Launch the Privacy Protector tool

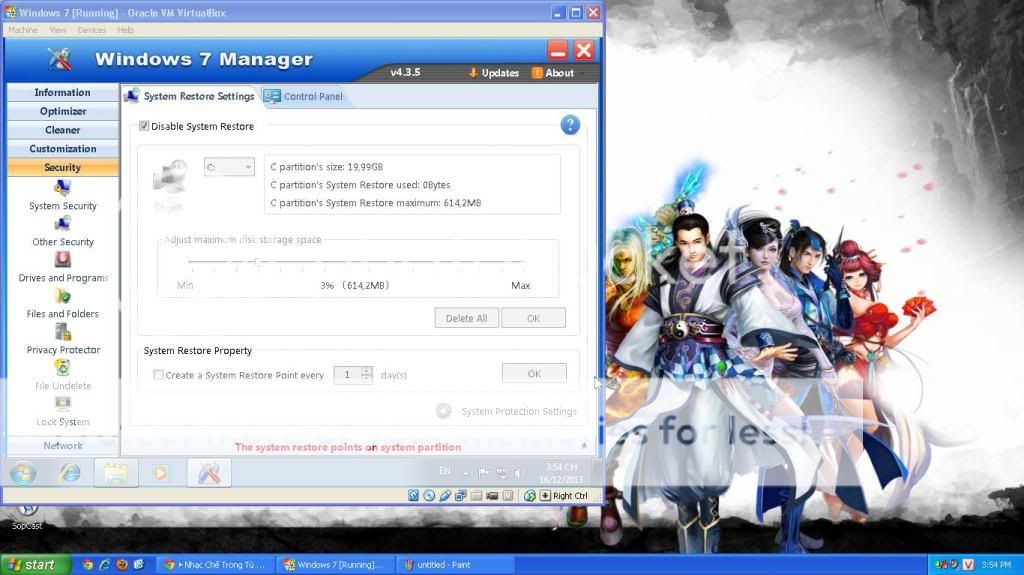(x=62, y=339)
